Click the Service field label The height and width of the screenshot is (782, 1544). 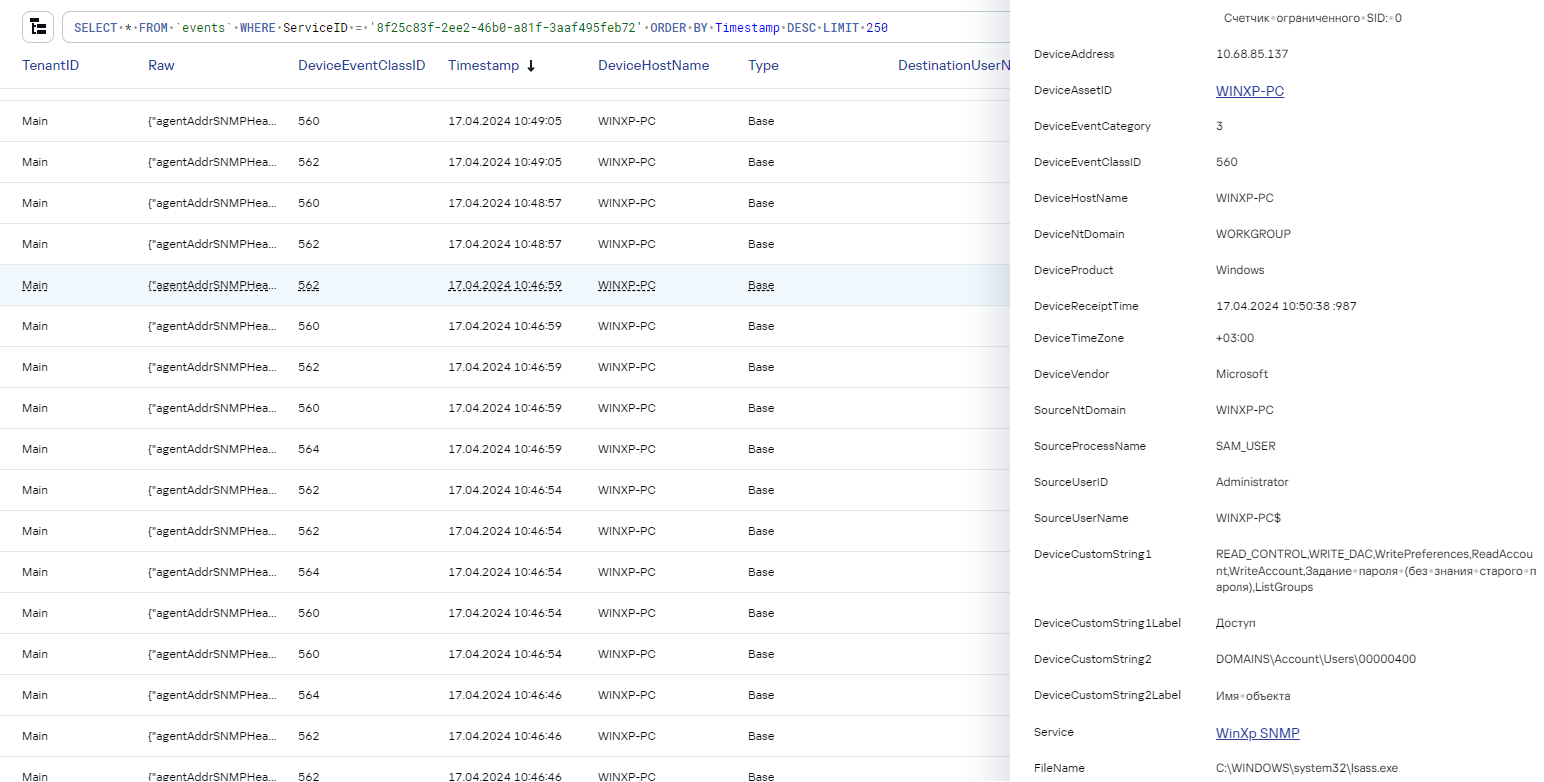coord(1054,732)
